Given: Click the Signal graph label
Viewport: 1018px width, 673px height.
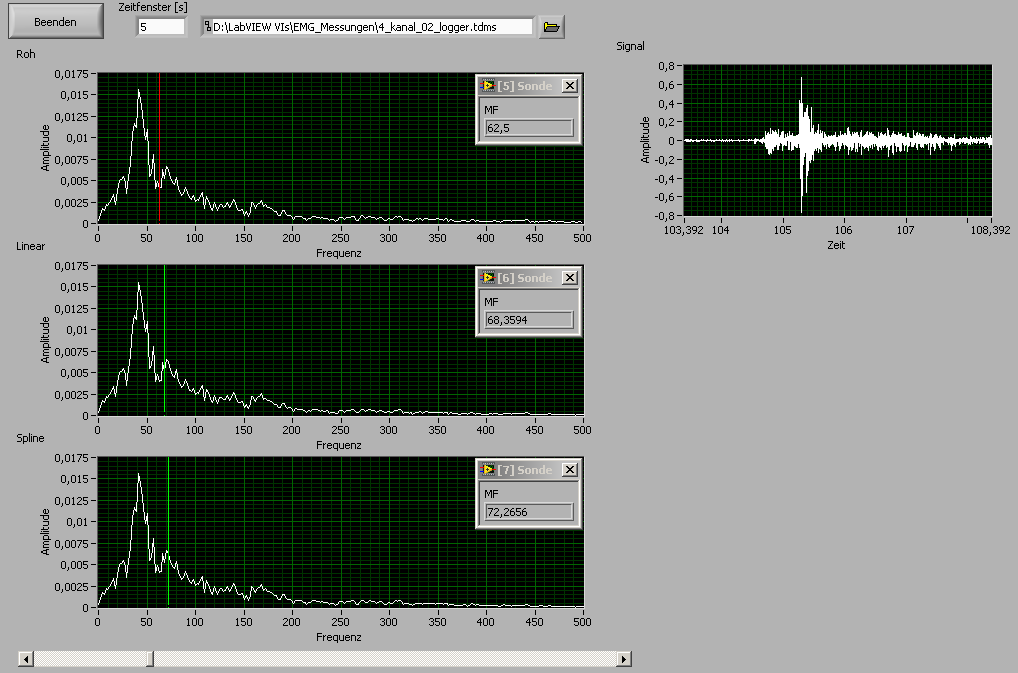Looking at the screenshot, I should [630, 46].
